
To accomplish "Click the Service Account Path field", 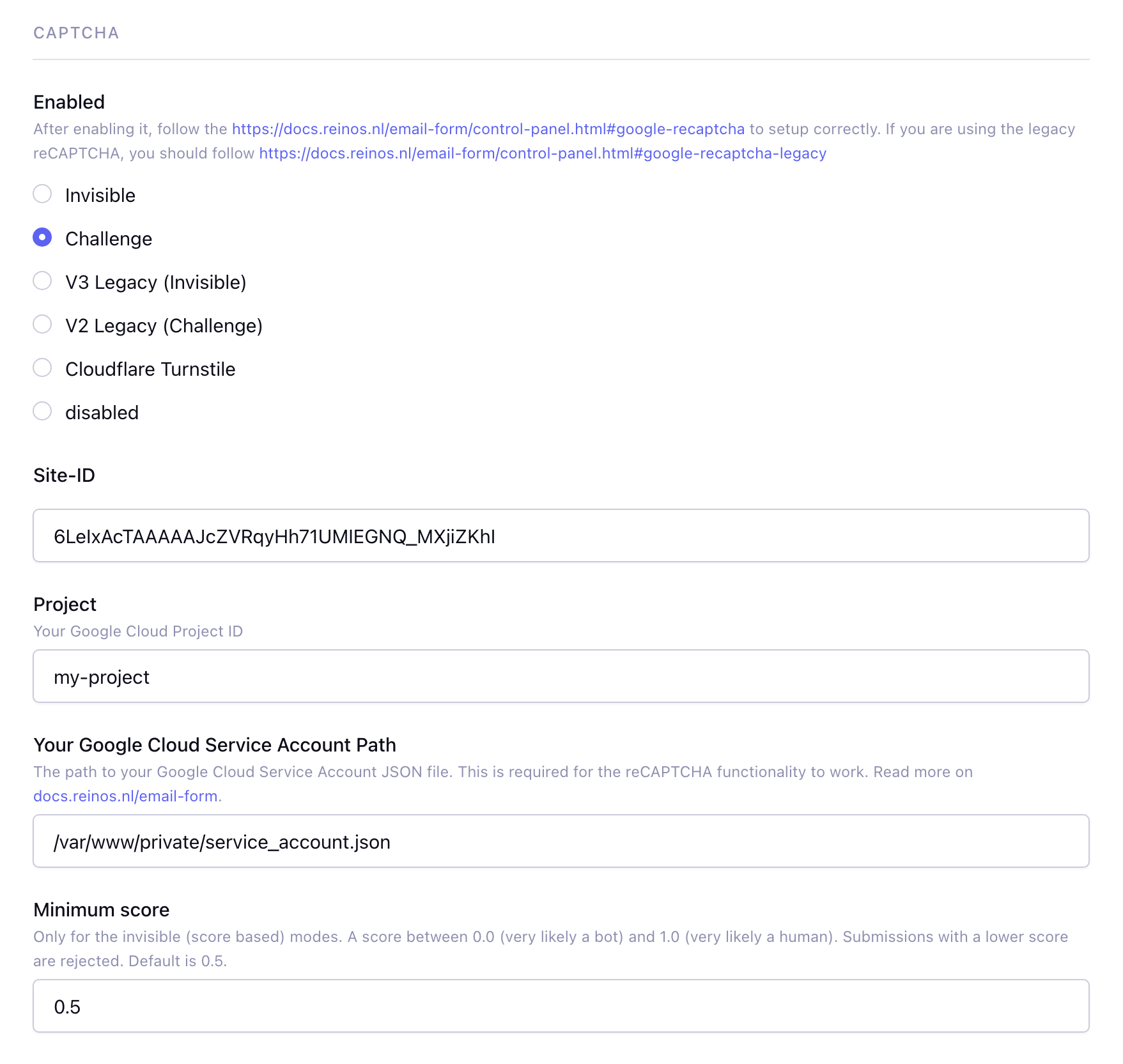I will tap(561, 841).
